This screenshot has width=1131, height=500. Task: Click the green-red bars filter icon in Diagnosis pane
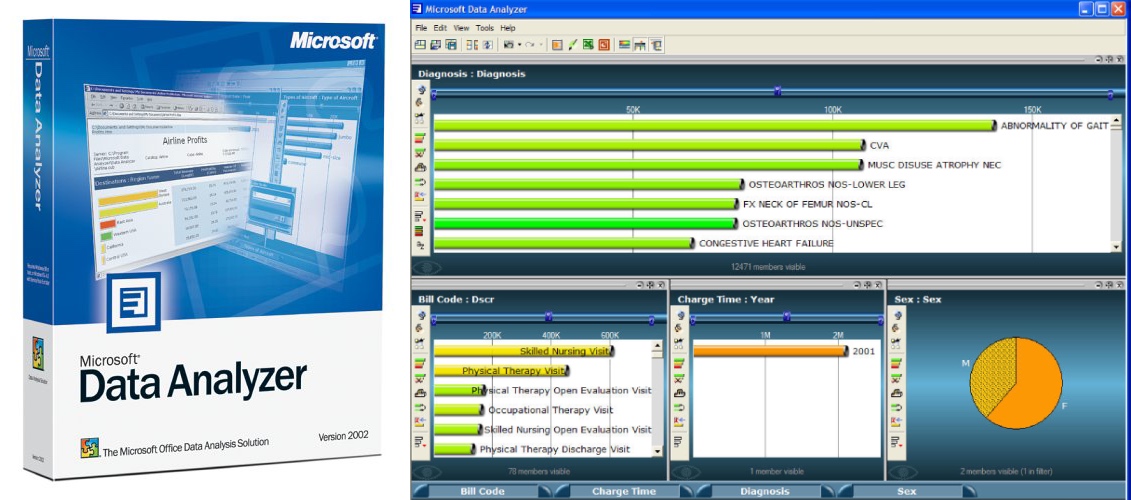(420, 138)
